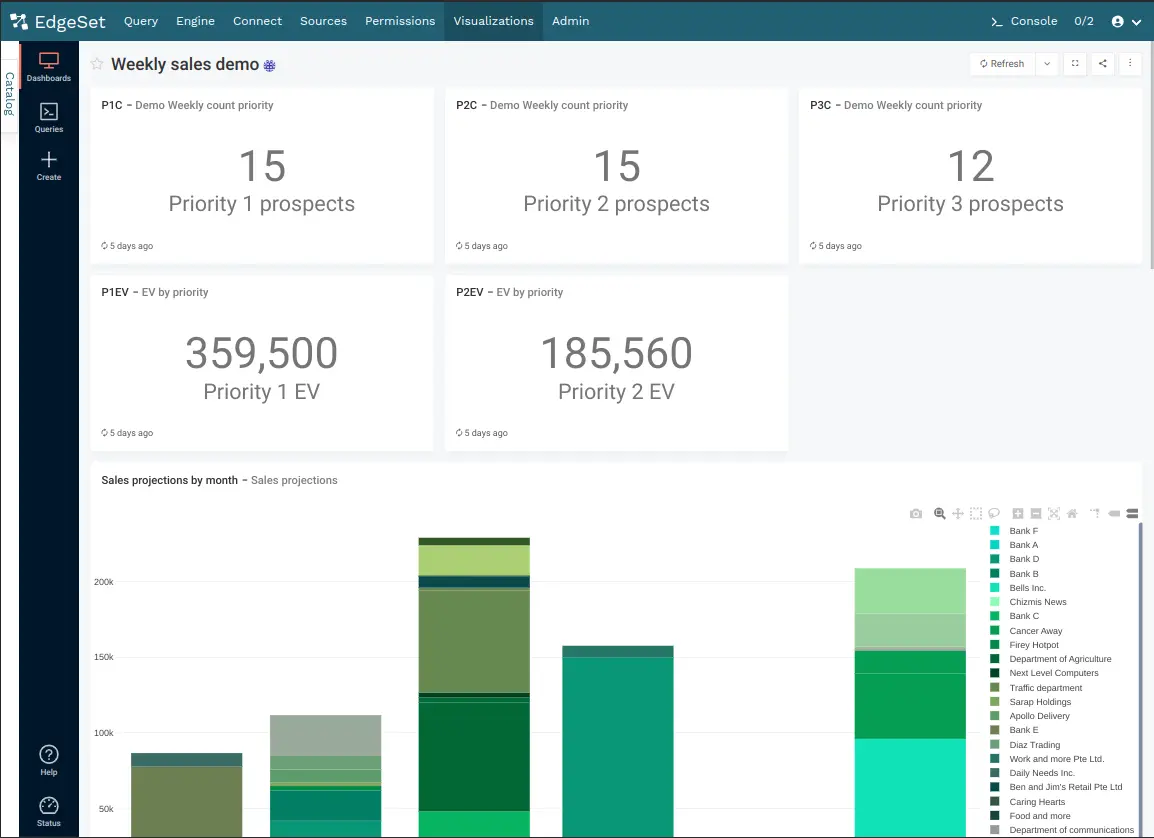Activate the Pan tool on chart
This screenshot has height=838, width=1154.
coord(957,513)
